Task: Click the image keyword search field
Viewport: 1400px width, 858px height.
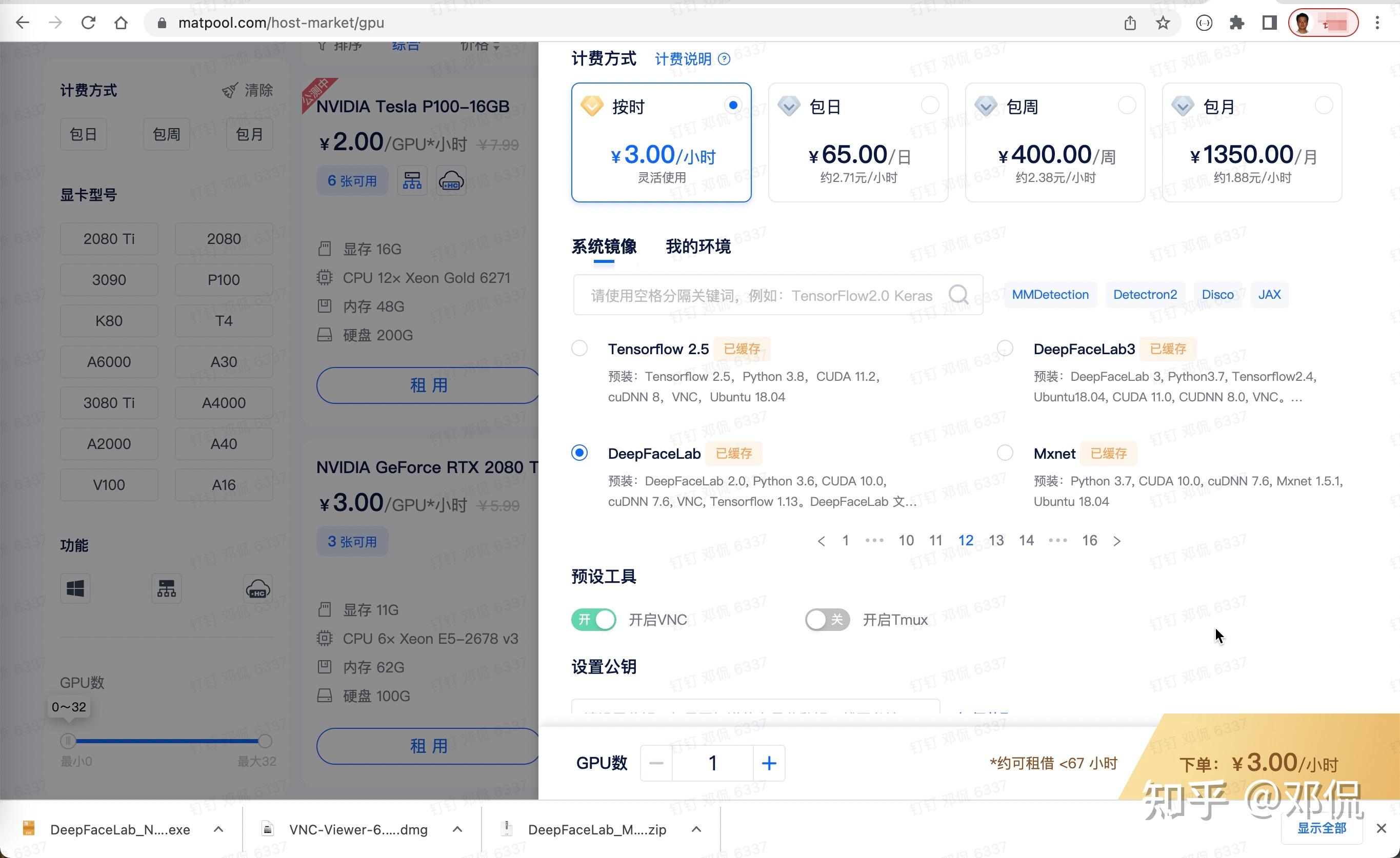Action: pyautogui.click(x=778, y=295)
